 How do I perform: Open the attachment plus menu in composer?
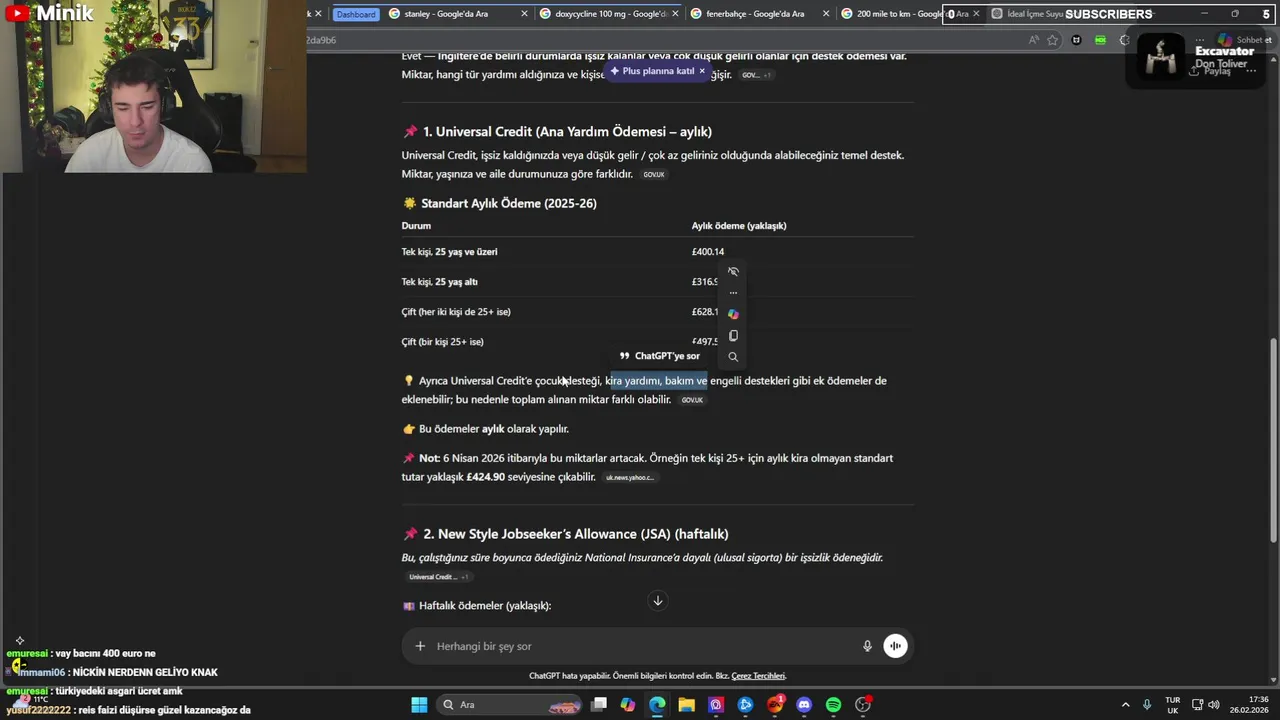pyautogui.click(x=420, y=646)
